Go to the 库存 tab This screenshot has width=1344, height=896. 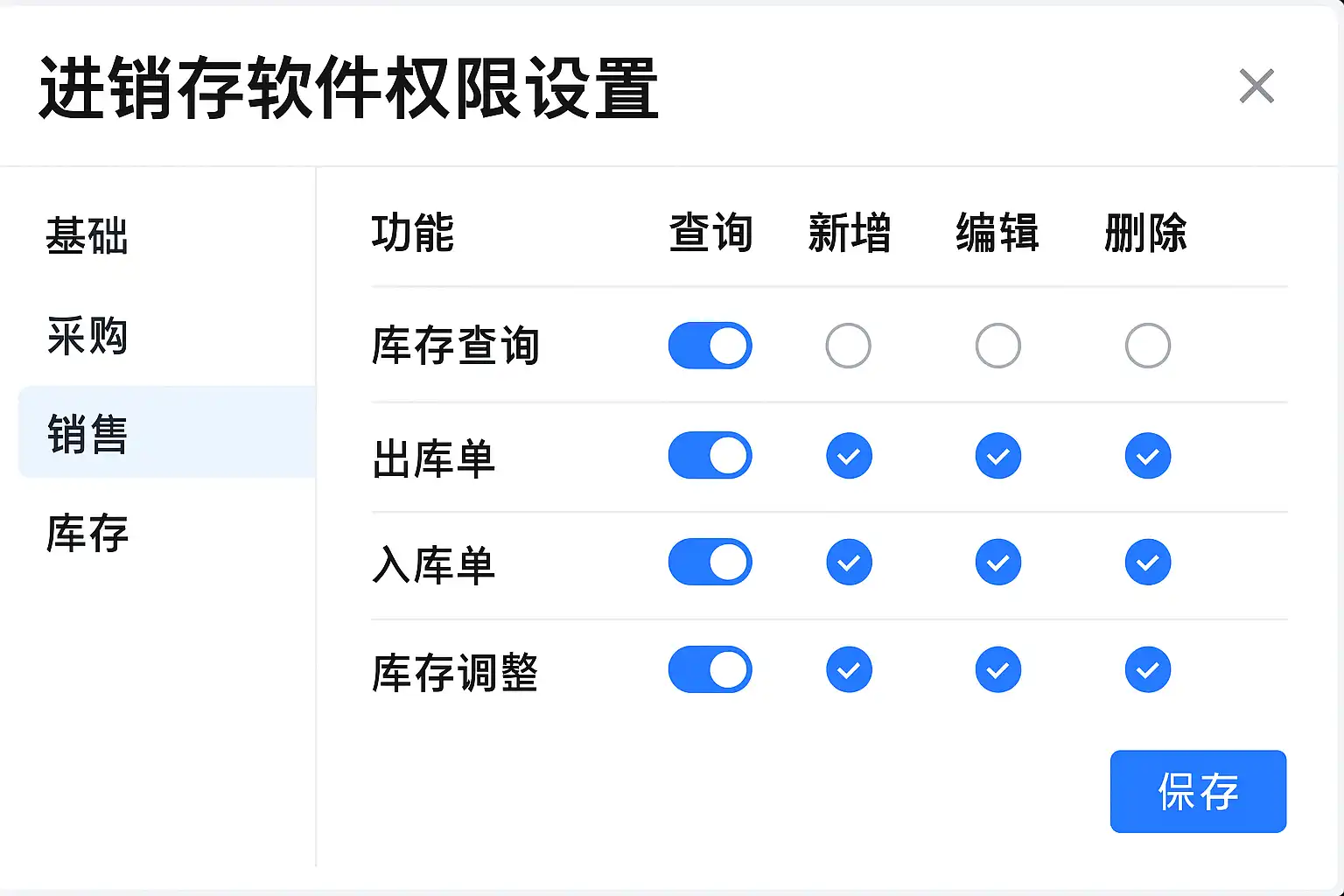pos(87,533)
